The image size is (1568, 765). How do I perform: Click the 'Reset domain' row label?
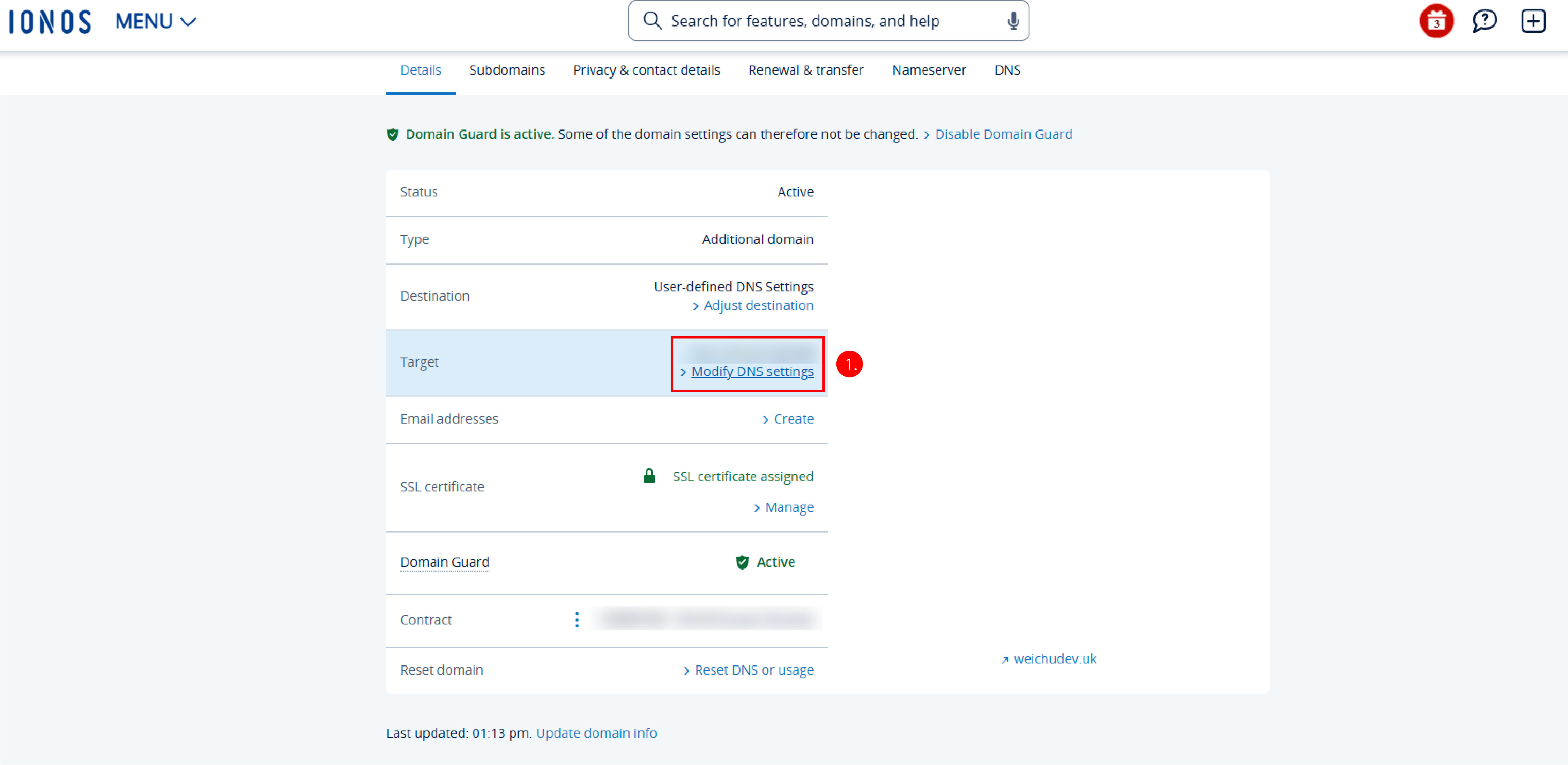[441, 669]
